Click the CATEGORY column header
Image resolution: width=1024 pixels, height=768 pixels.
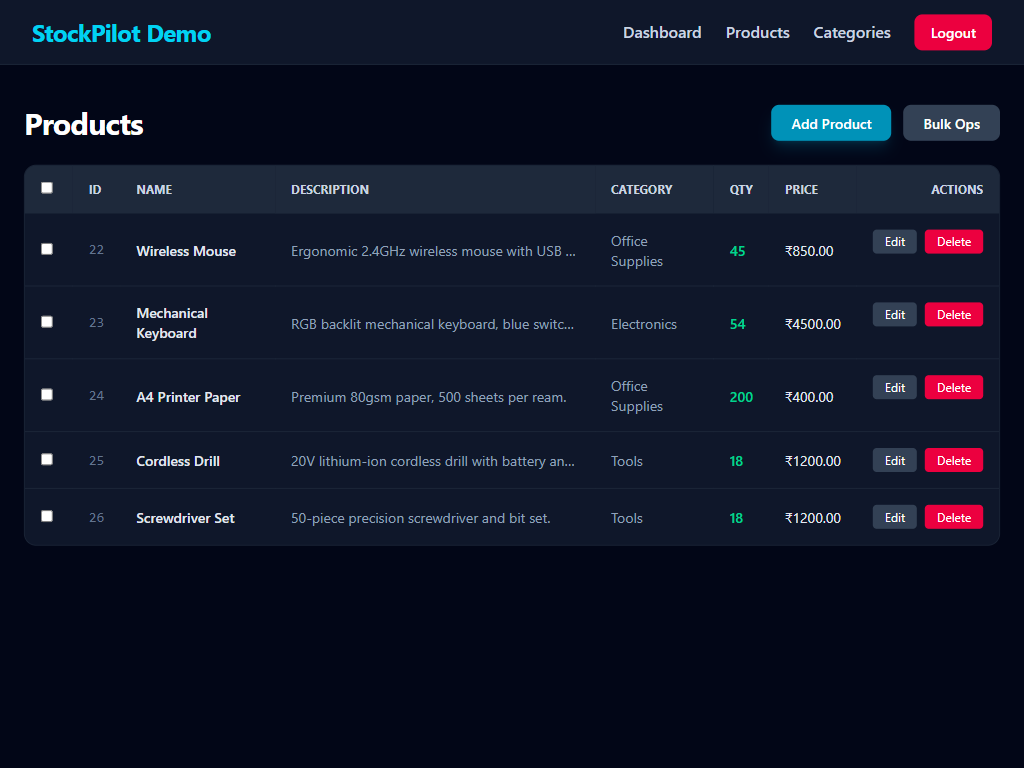pos(641,189)
